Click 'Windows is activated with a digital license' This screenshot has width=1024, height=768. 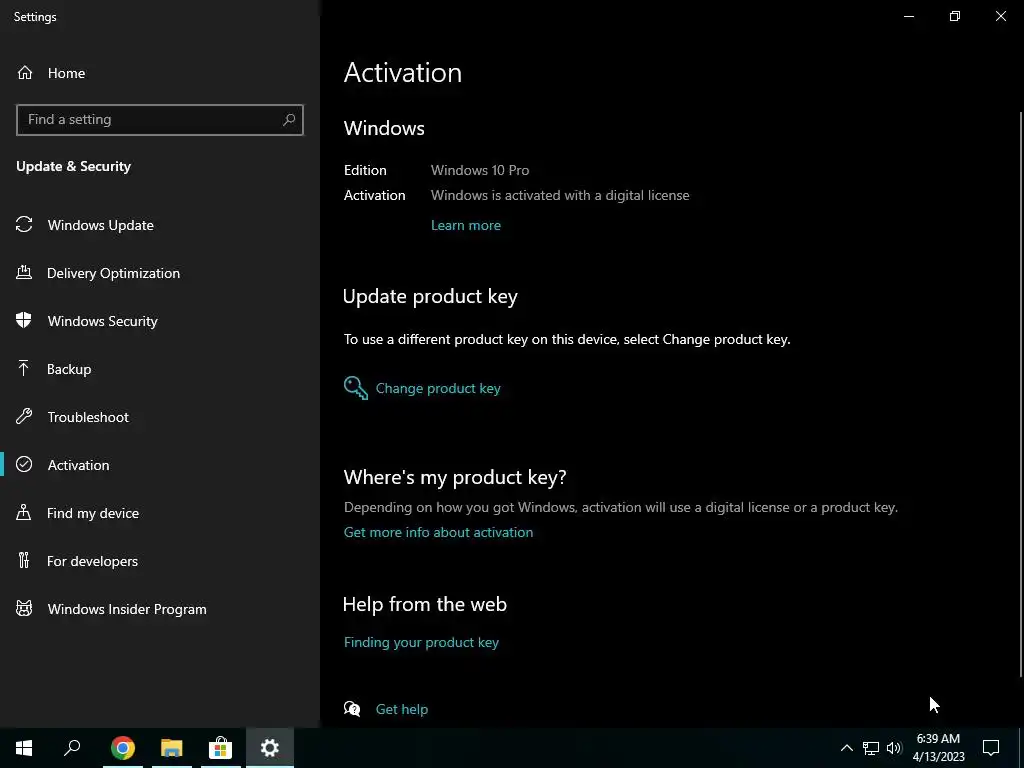560,195
